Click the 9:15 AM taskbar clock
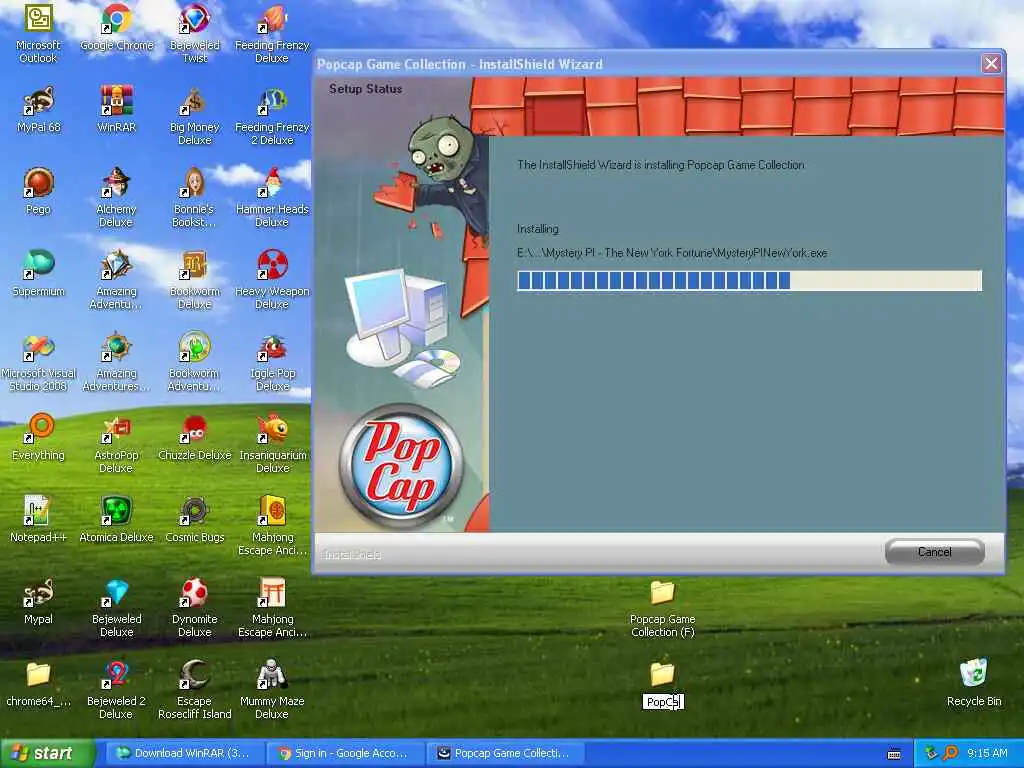Image resolution: width=1024 pixels, height=768 pixels. (x=987, y=754)
